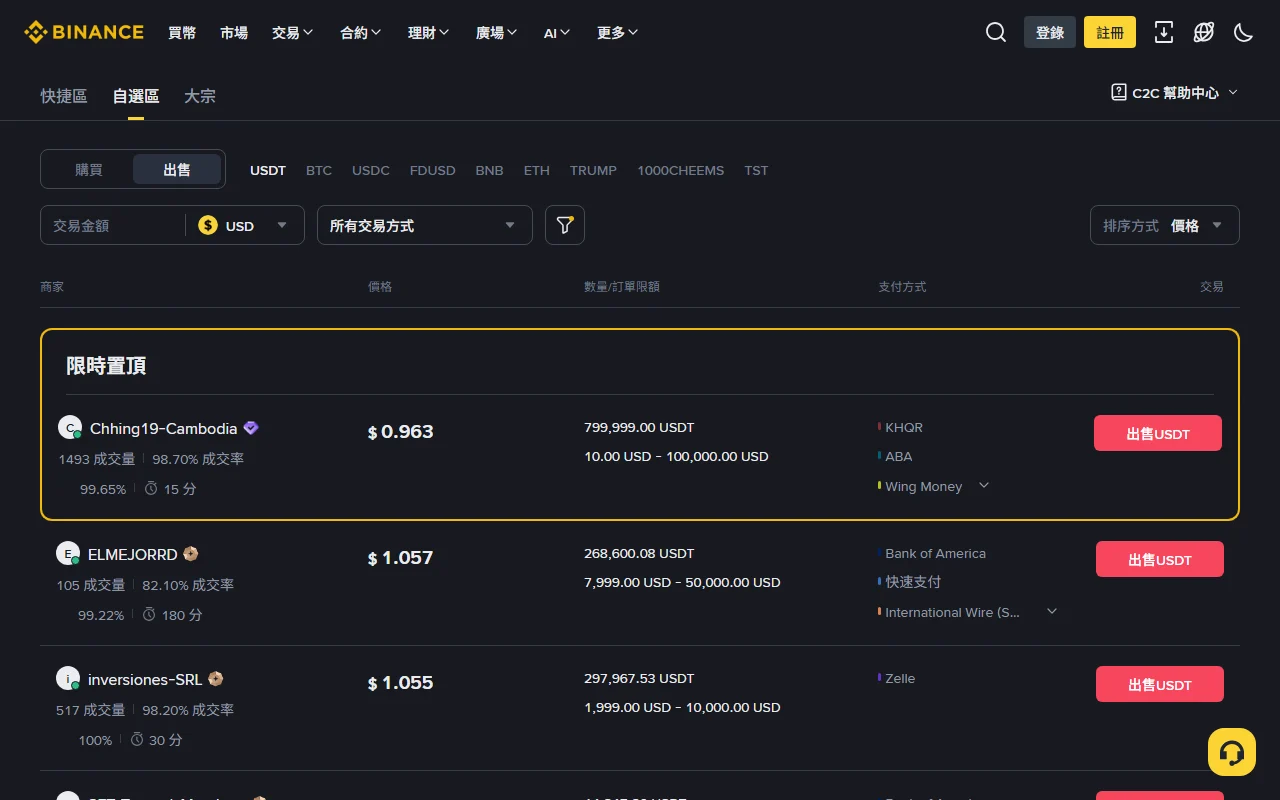
Task: Select the 1000CHEEMS coin tab
Action: (x=681, y=170)
